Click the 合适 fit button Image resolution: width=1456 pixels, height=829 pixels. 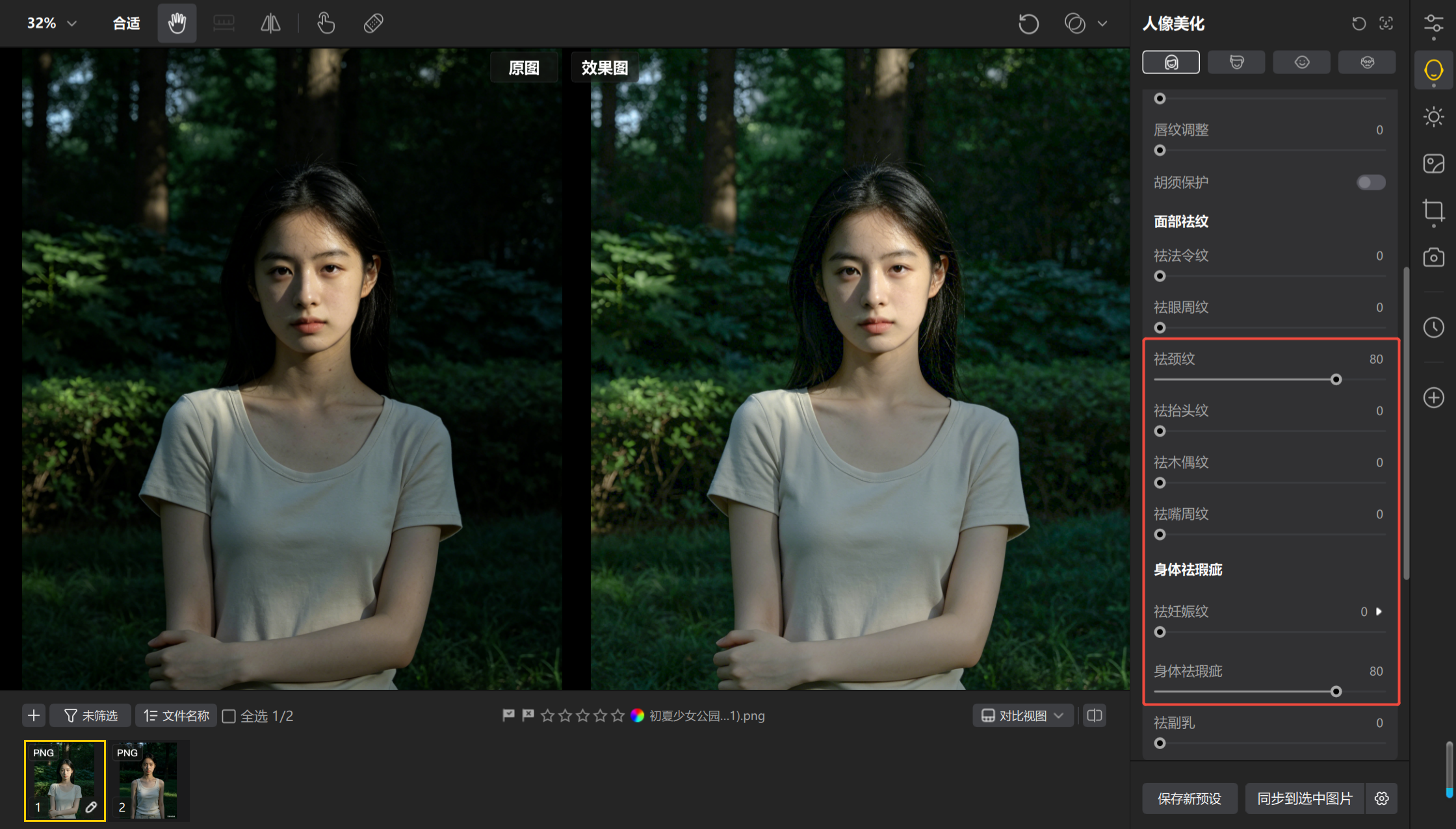pos(126,23)
